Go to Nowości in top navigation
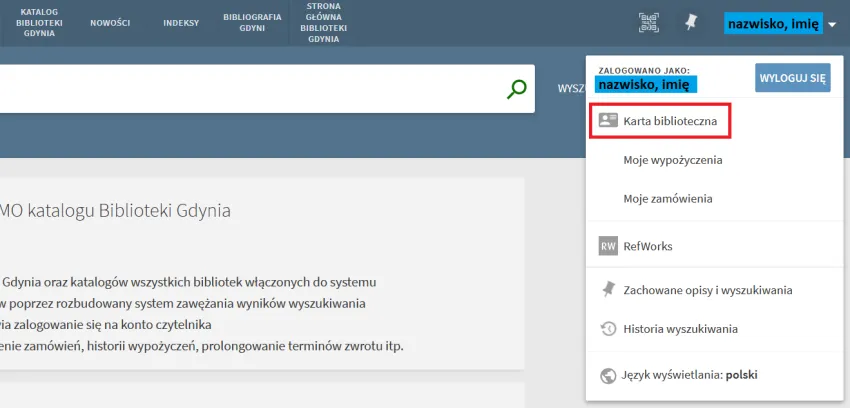The height and width of the screenshot is (408, 850). (110, 22)
